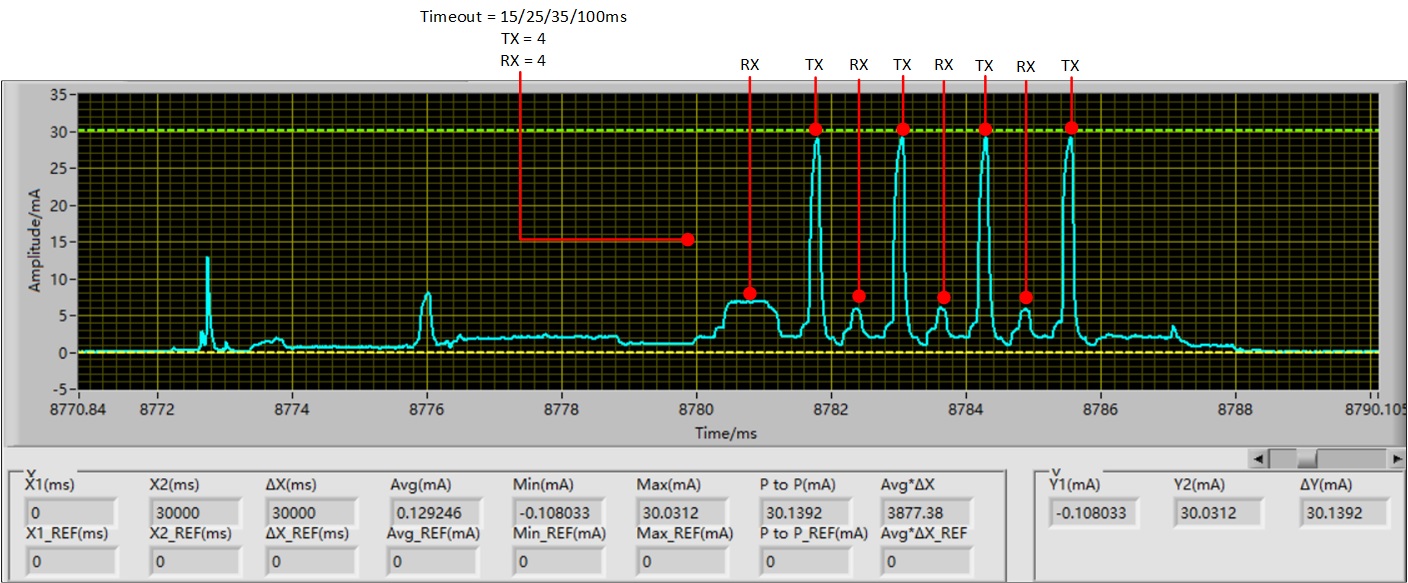Screen dimensions: 1408x583
Task: Click the red dot on the second TX spike
Action: tap(903, 128)
